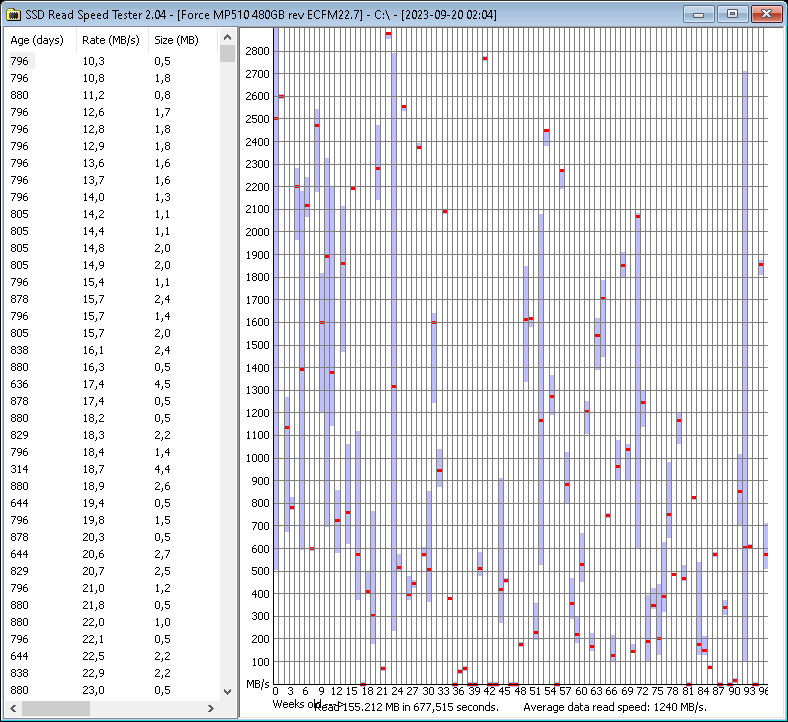788x722 pixels.
Task: Select row with rate 10,3
Action: (x=113, y=61)
